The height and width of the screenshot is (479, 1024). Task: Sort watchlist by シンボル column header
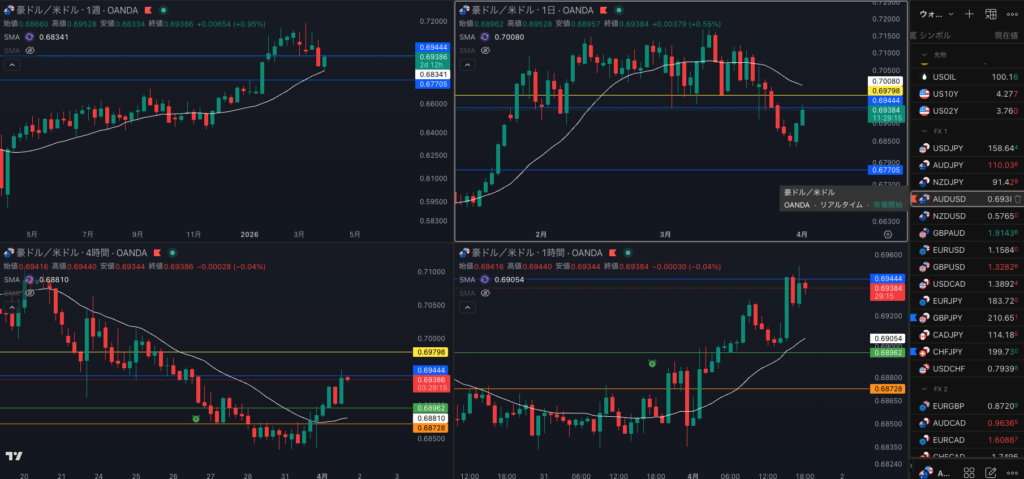point(935,35)
